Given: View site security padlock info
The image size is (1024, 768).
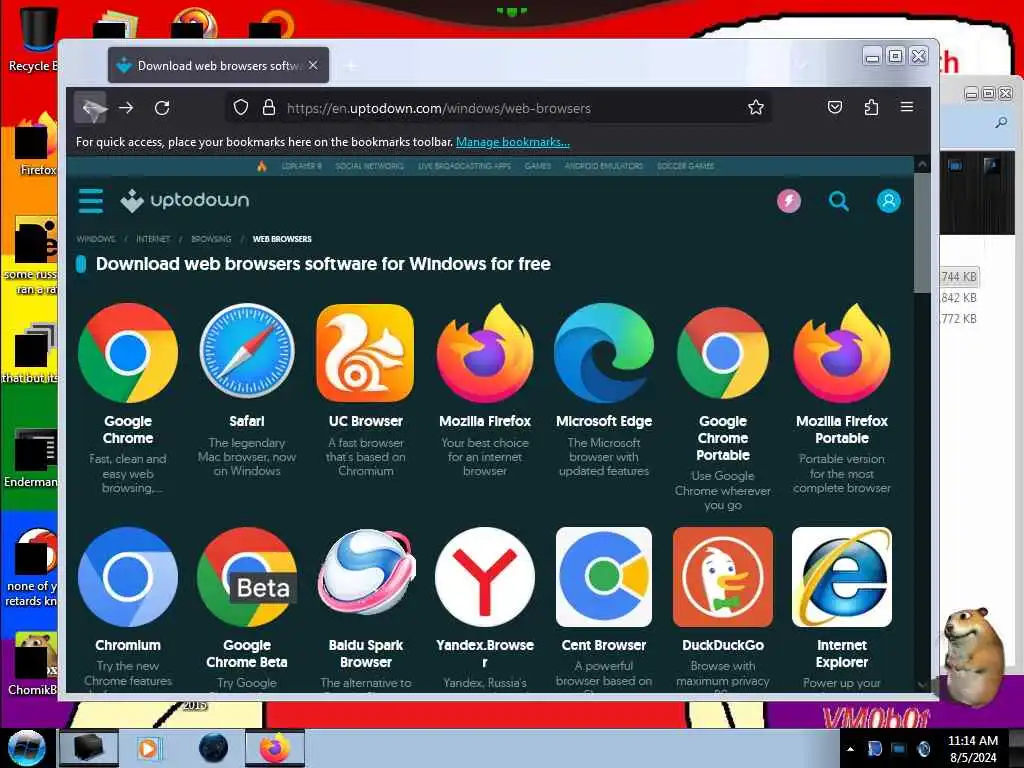Looking at the screenshot, I should point(268,107).
